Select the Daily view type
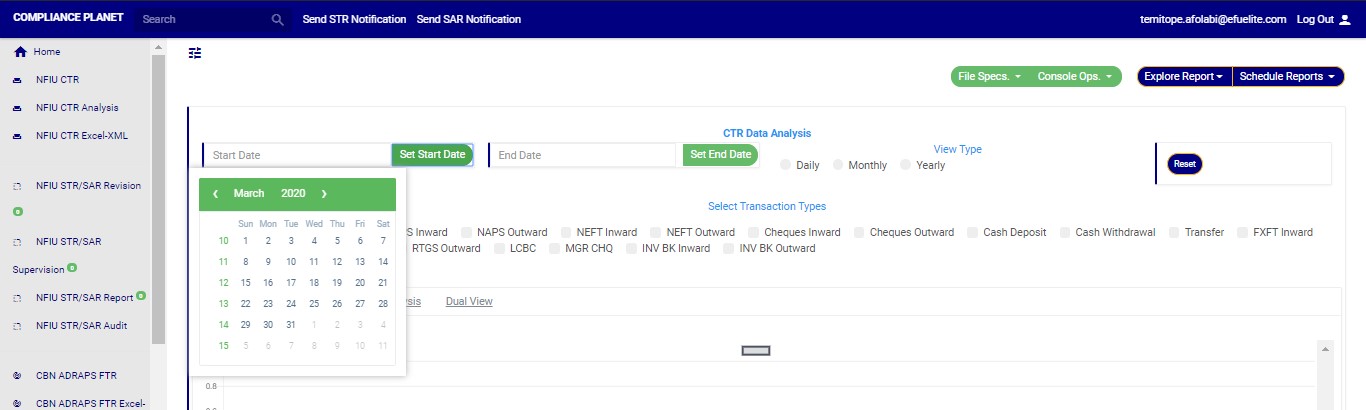The width and height of the screenshot is (1366, 410). [x=786, y=165]
